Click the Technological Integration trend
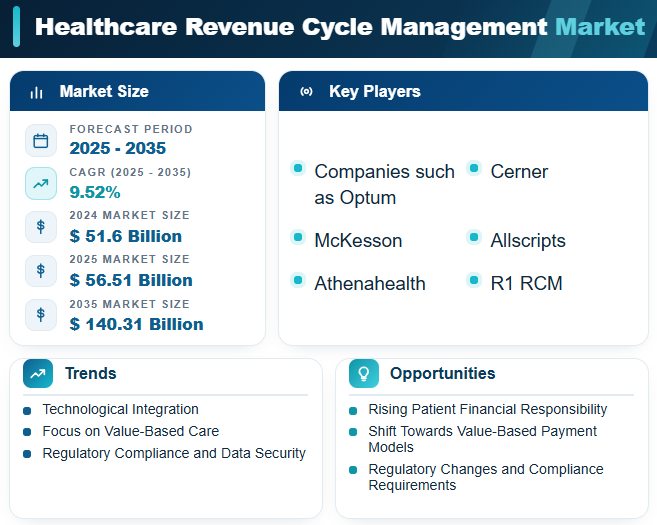The height and width of the screenshot is (525, 657). pos(120,409)
